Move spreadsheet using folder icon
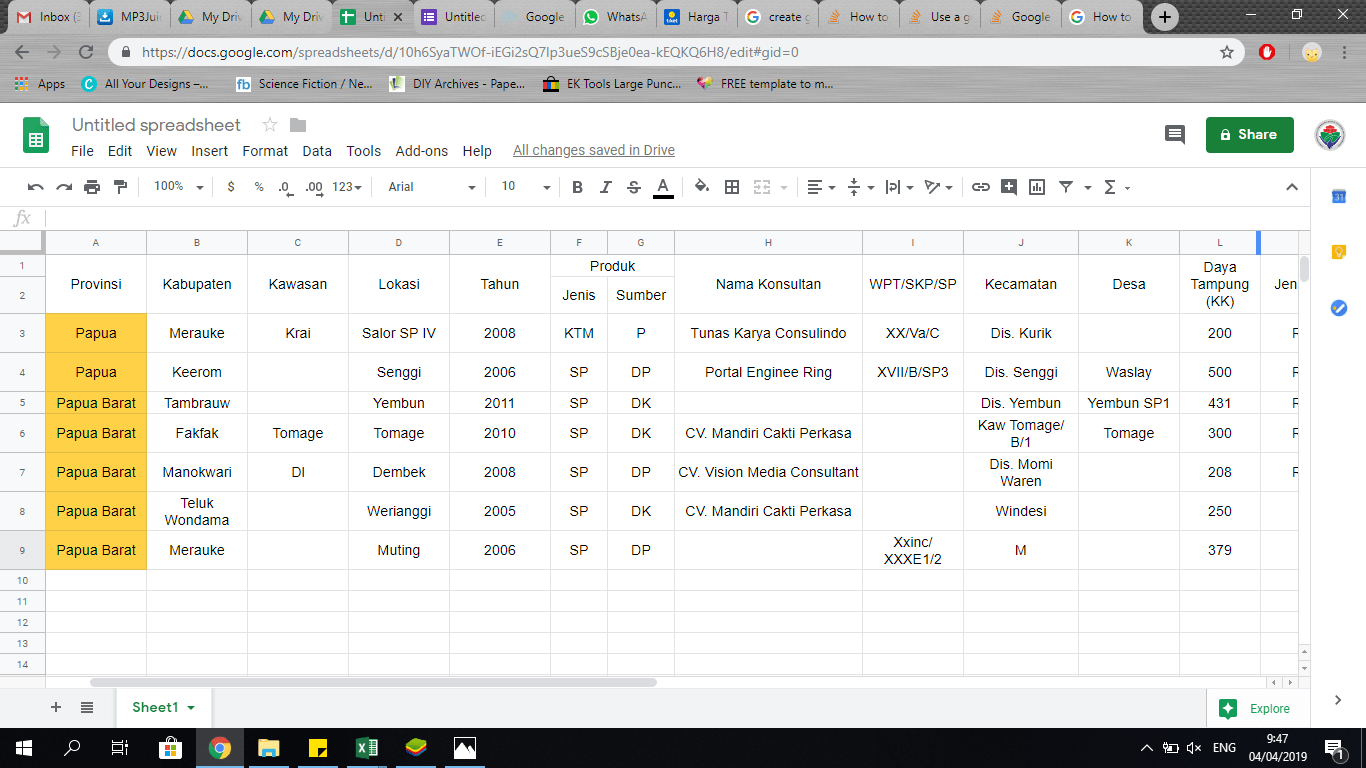The image size is (1366, 768). (x=298, y=125)
